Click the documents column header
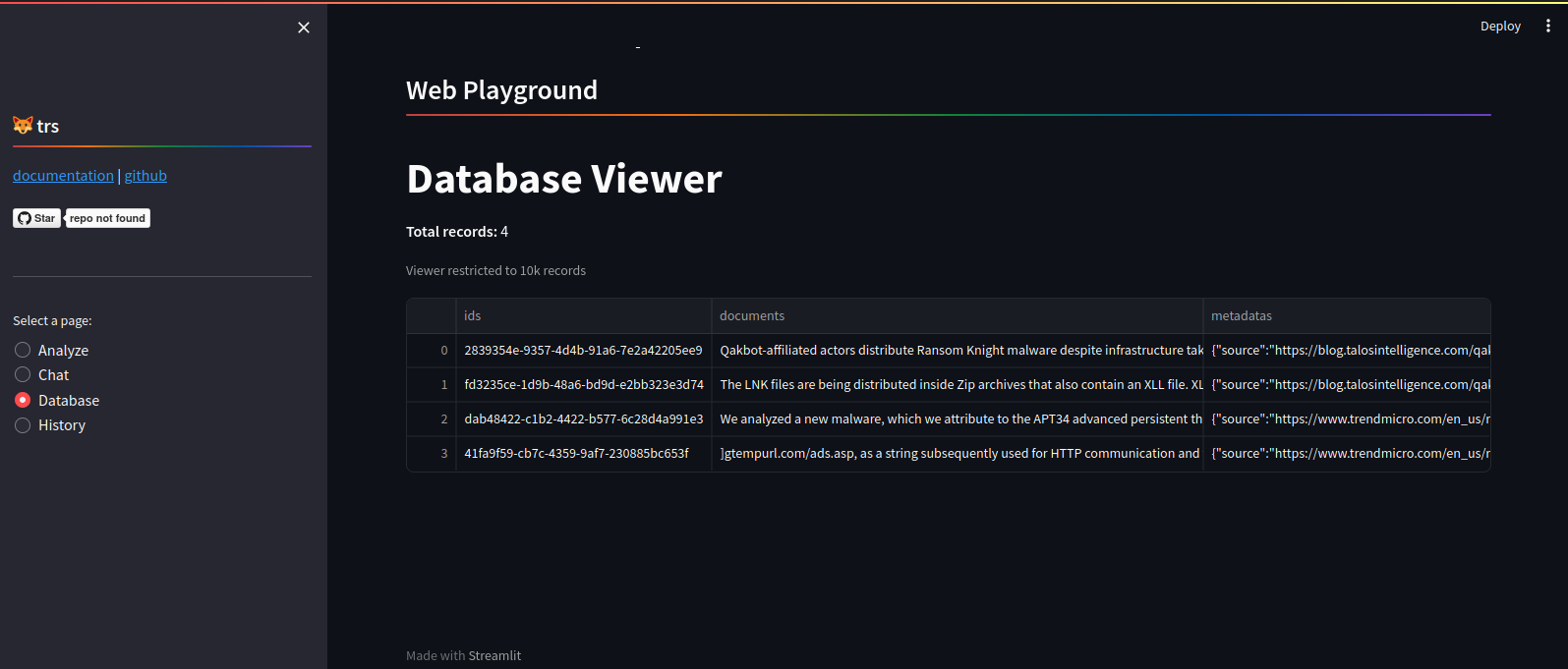 [956, 315]
